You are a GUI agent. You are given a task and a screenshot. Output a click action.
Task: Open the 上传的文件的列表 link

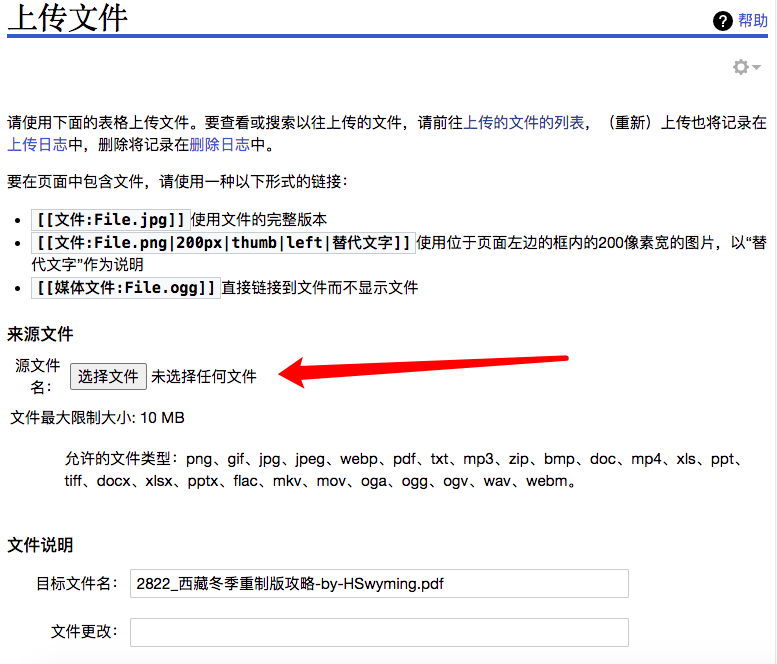click(523, 122)
